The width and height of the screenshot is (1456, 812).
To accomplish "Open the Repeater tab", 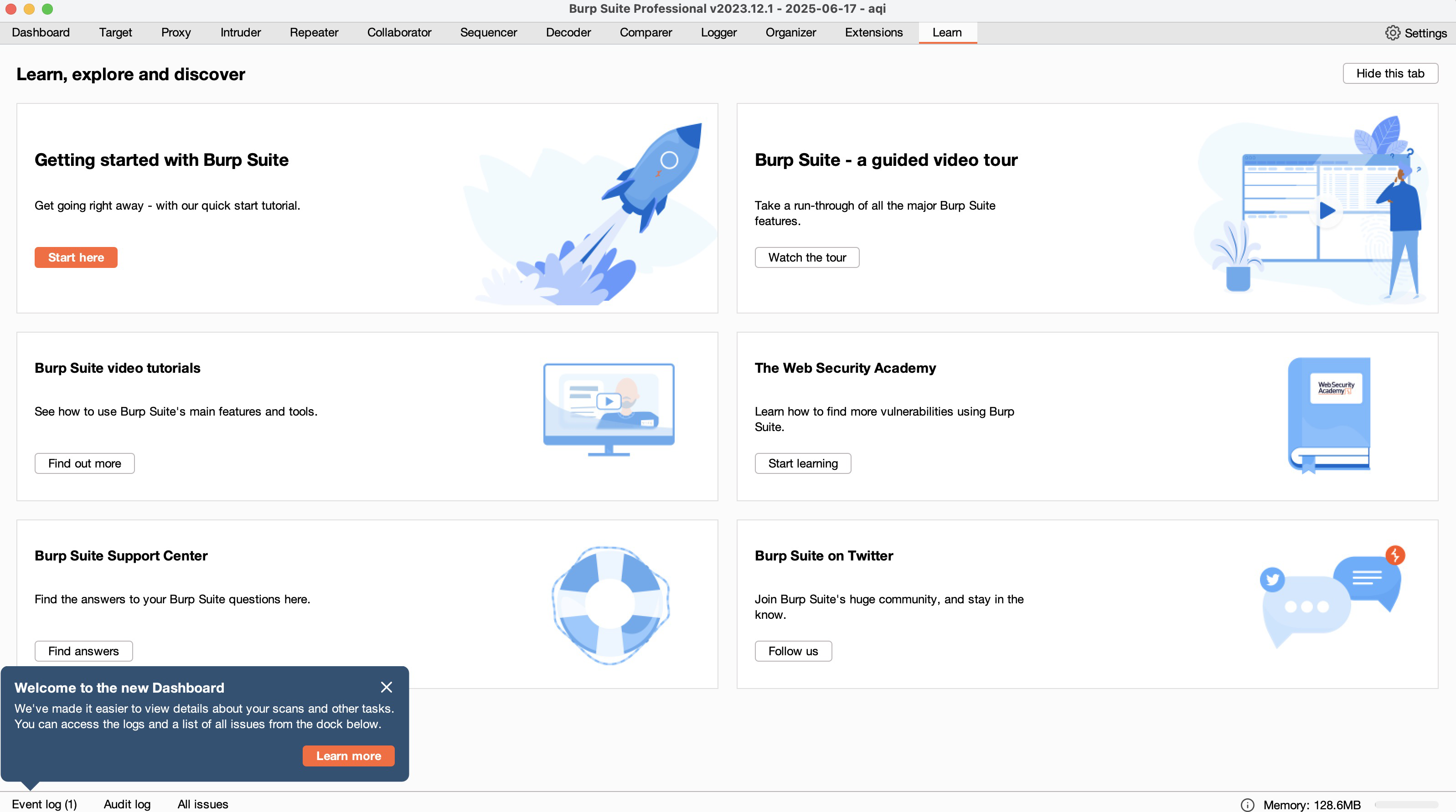I will (314, 33).
